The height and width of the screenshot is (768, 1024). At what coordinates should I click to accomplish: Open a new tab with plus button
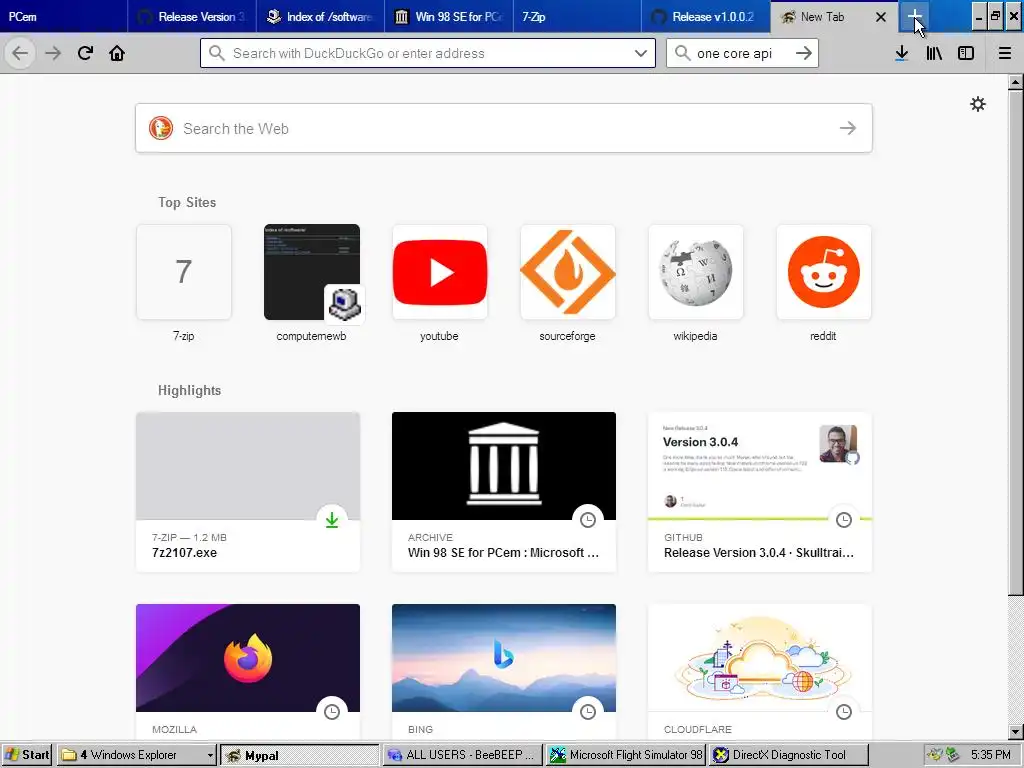coord(914,16)
